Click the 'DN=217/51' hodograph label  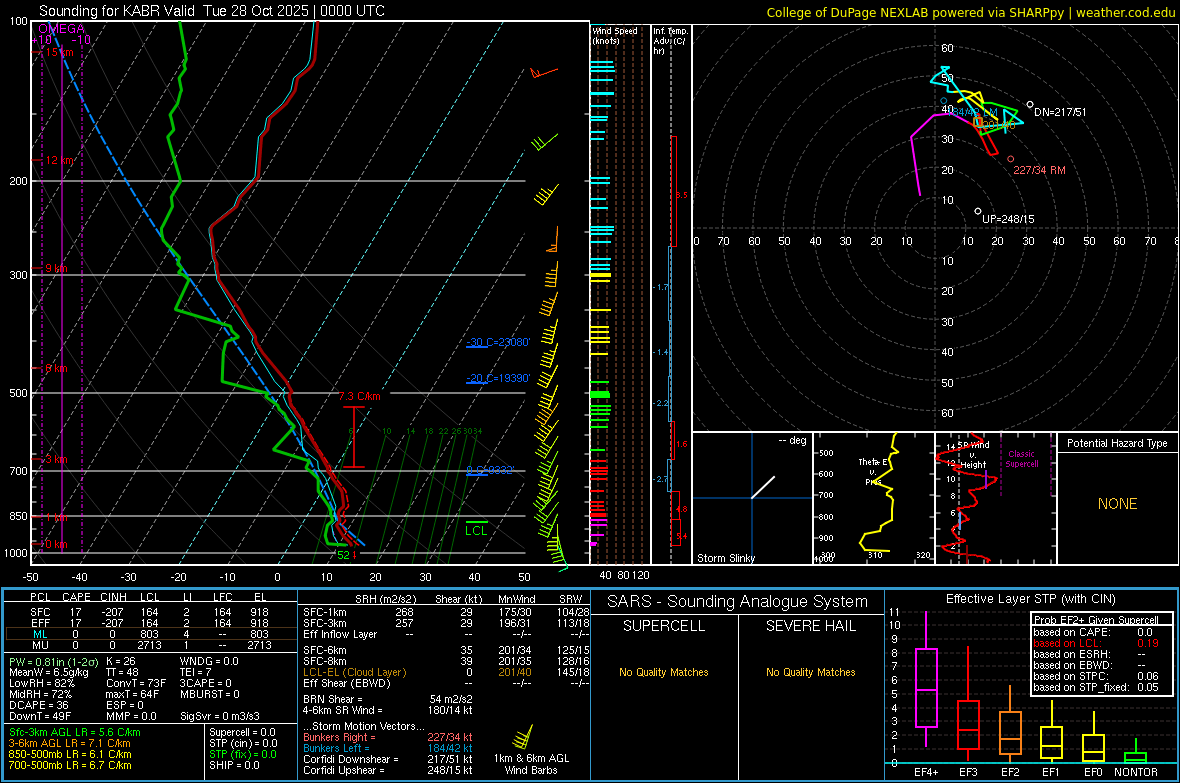(x=1060, y=112)
